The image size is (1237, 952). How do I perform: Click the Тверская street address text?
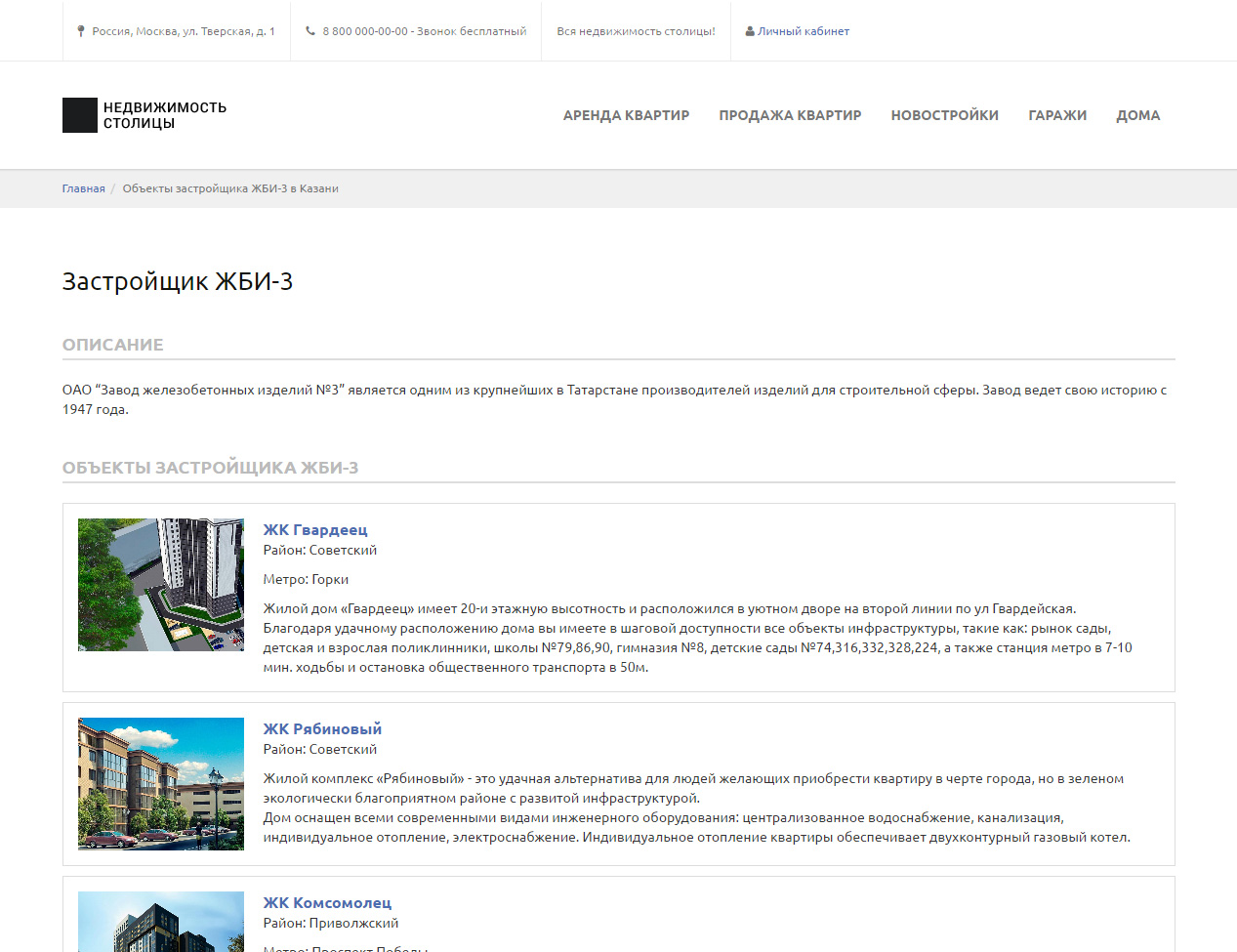(184, 31)
